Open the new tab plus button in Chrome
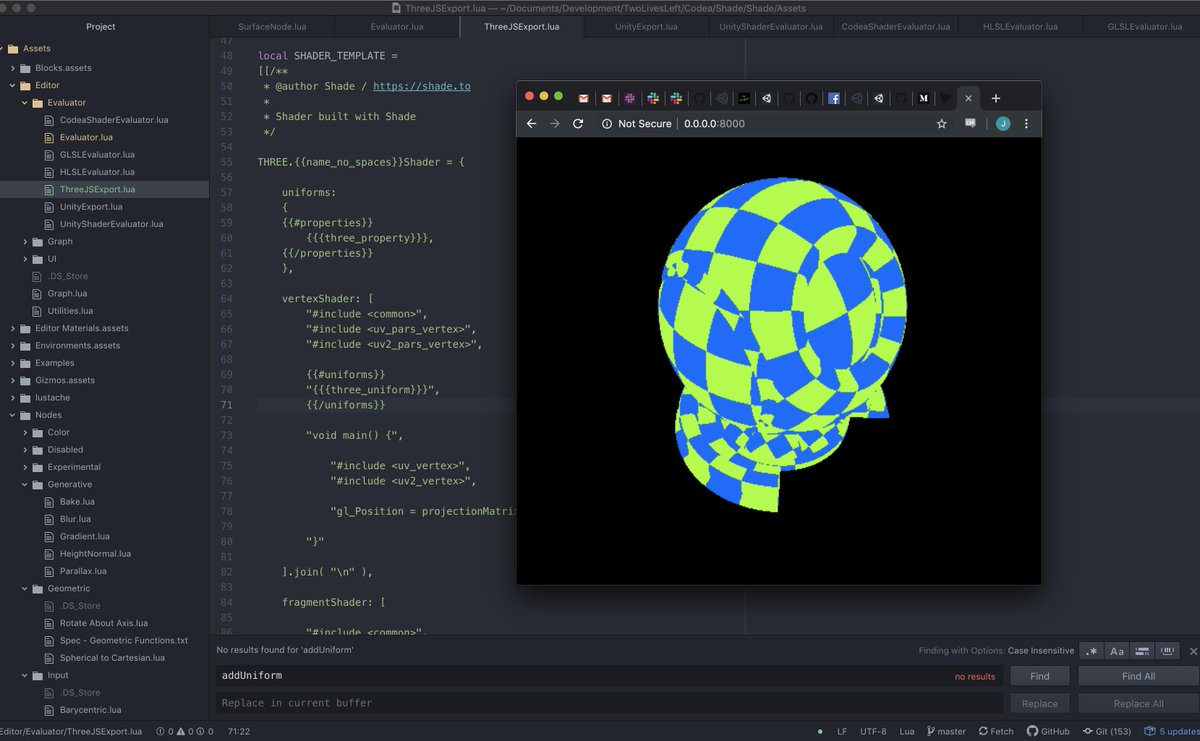 click(x=996, y=98)
